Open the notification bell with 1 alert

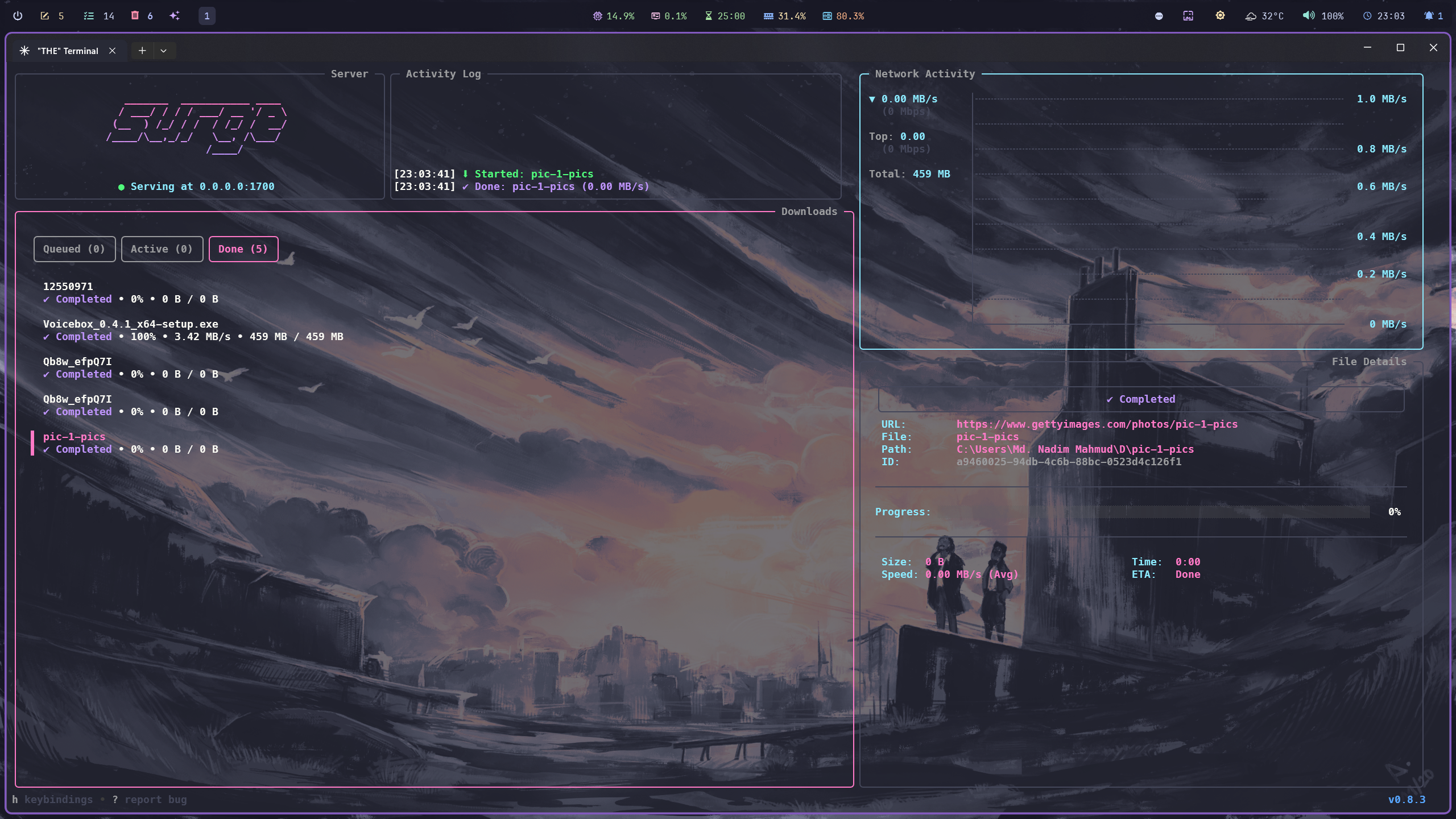tap(1434, 16)
